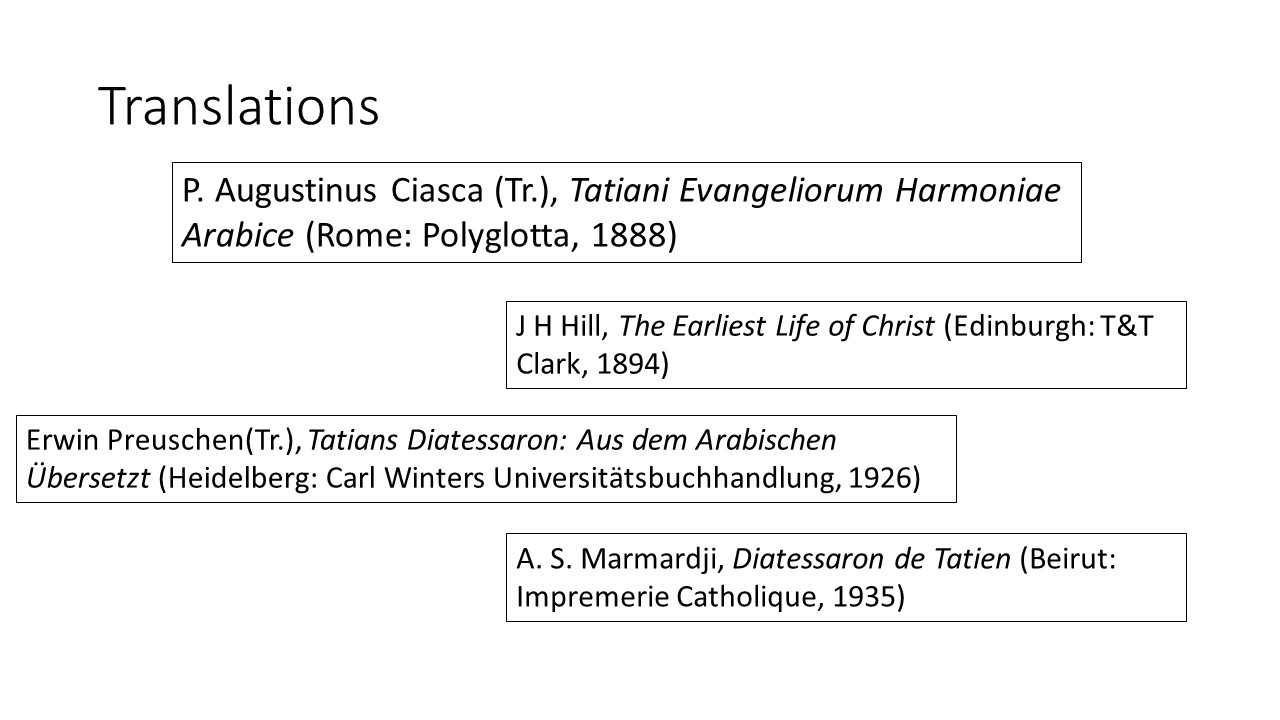This screenshot has width=1280, height=720.
Task: Click "Clark, 1894)" text in Hill box
Action: tap(592, 365)
